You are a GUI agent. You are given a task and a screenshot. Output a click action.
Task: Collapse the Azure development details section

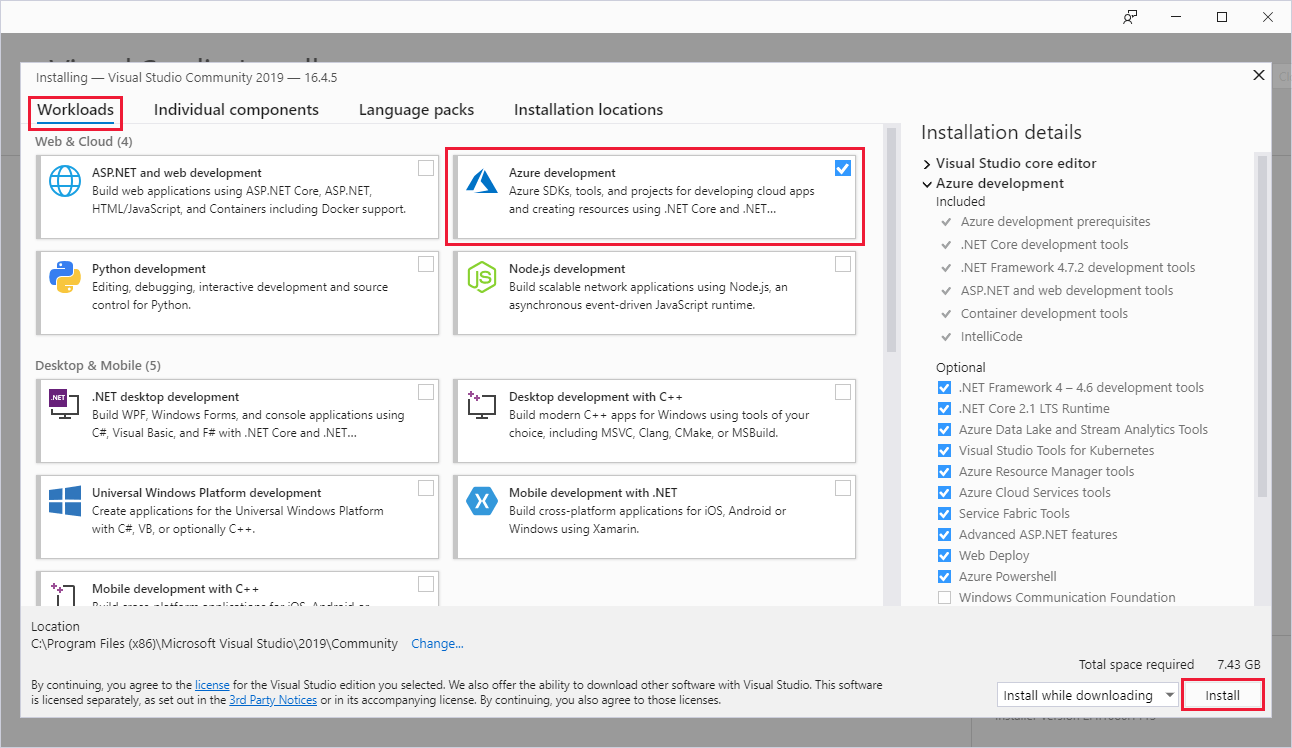[927, 184]
